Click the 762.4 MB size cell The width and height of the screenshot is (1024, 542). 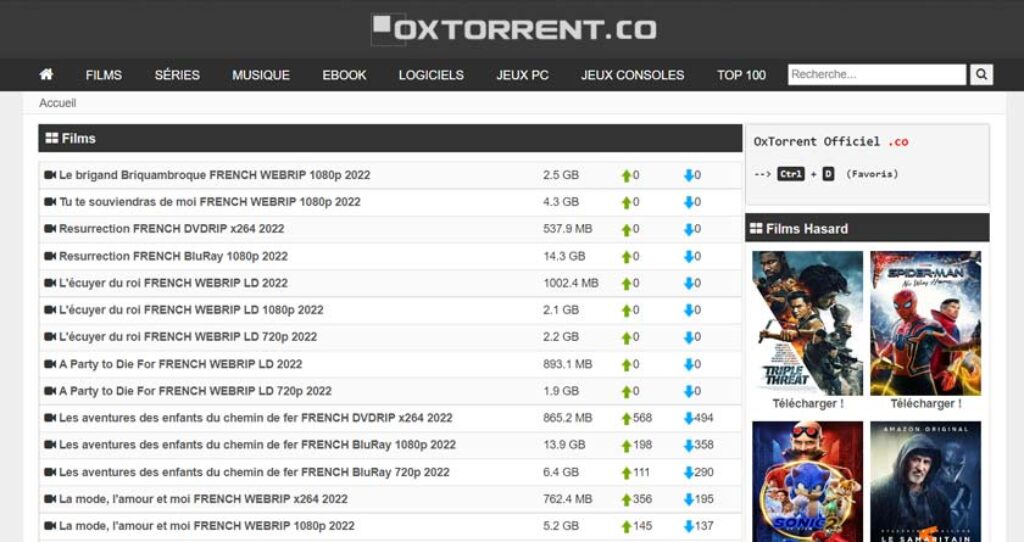pos(568,499)
